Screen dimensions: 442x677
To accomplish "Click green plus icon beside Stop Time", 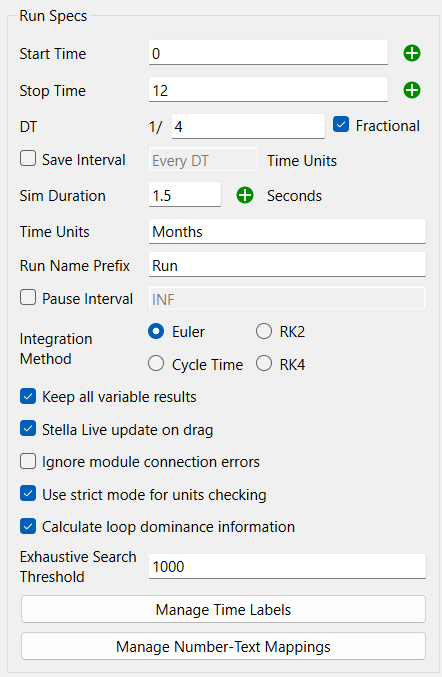I will tap(412, 90).
